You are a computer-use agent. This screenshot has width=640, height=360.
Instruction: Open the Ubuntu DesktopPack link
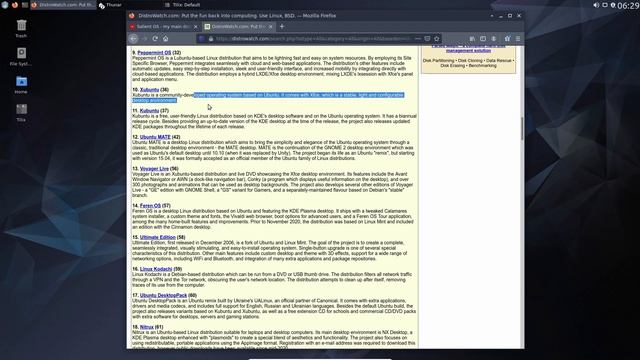pyautogui.click(x=163, y=295)
